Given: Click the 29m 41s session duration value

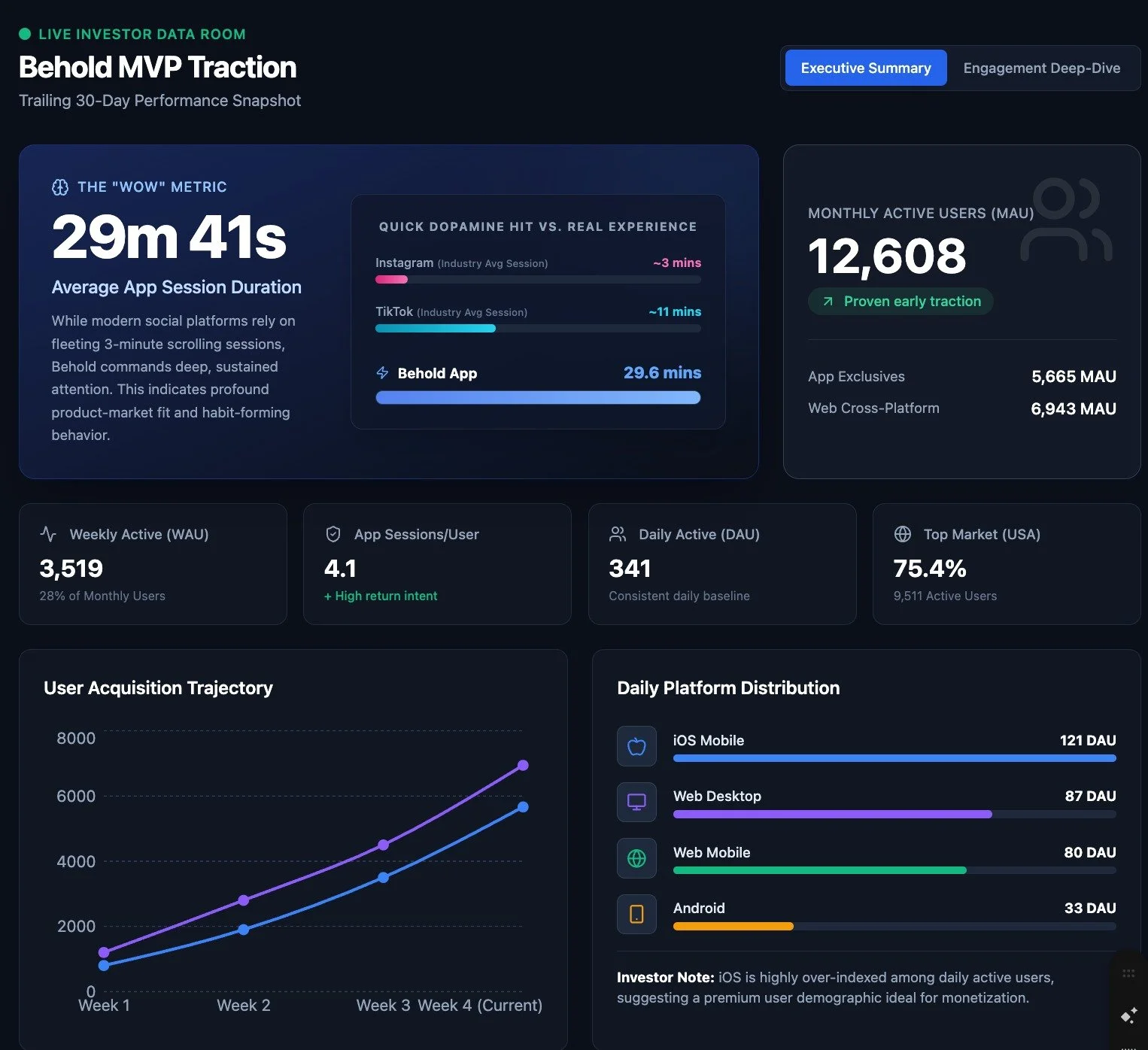Looking at the screenshot, I should (169, 237).
